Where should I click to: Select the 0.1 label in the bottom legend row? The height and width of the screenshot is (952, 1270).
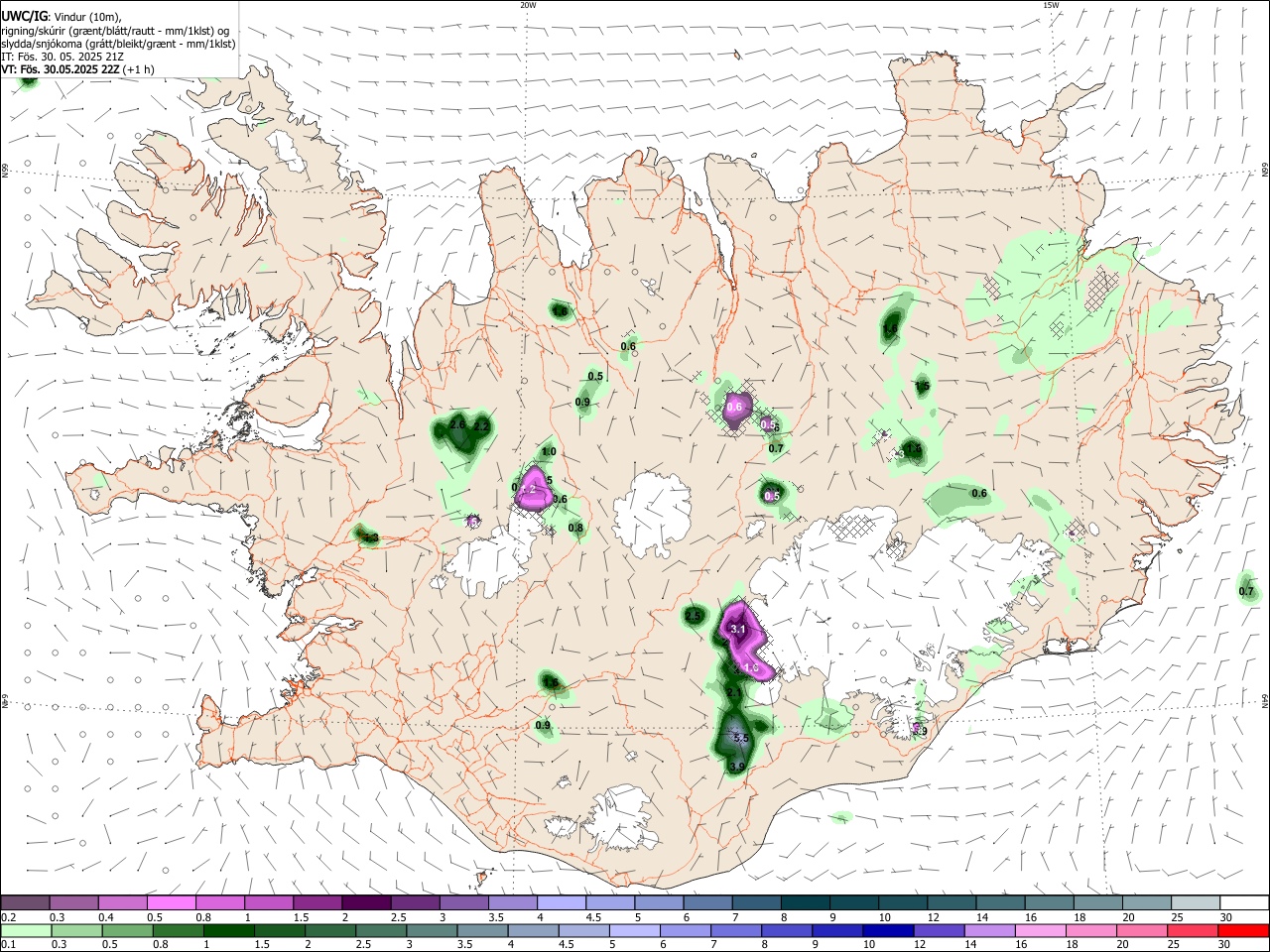(8, 945)
